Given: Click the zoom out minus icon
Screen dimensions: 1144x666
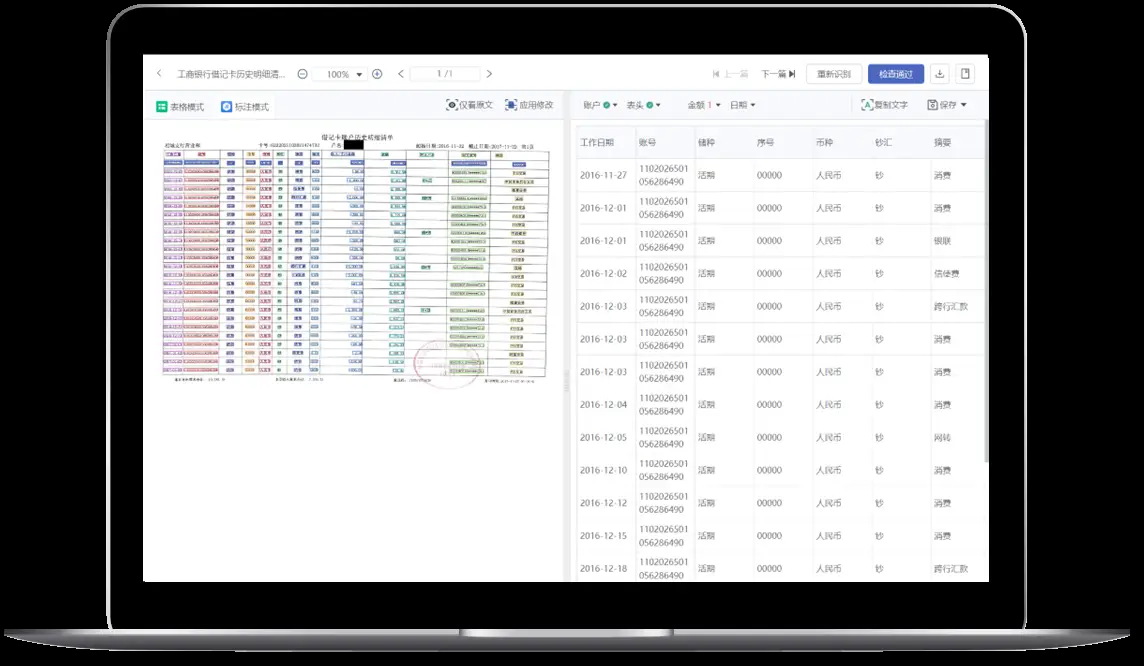Looking at the screenshot, I should click(303, 74).
